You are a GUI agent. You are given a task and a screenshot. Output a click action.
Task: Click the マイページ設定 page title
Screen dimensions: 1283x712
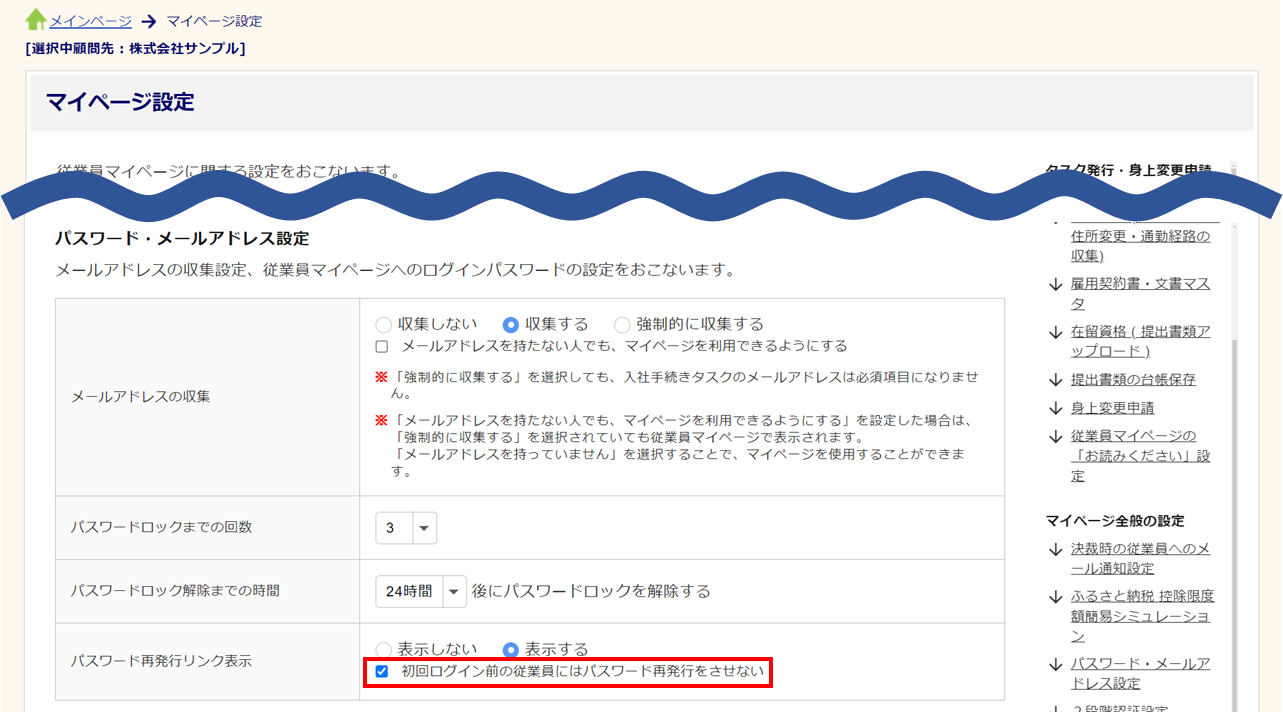pyautogui.click(x=120, y=102)
